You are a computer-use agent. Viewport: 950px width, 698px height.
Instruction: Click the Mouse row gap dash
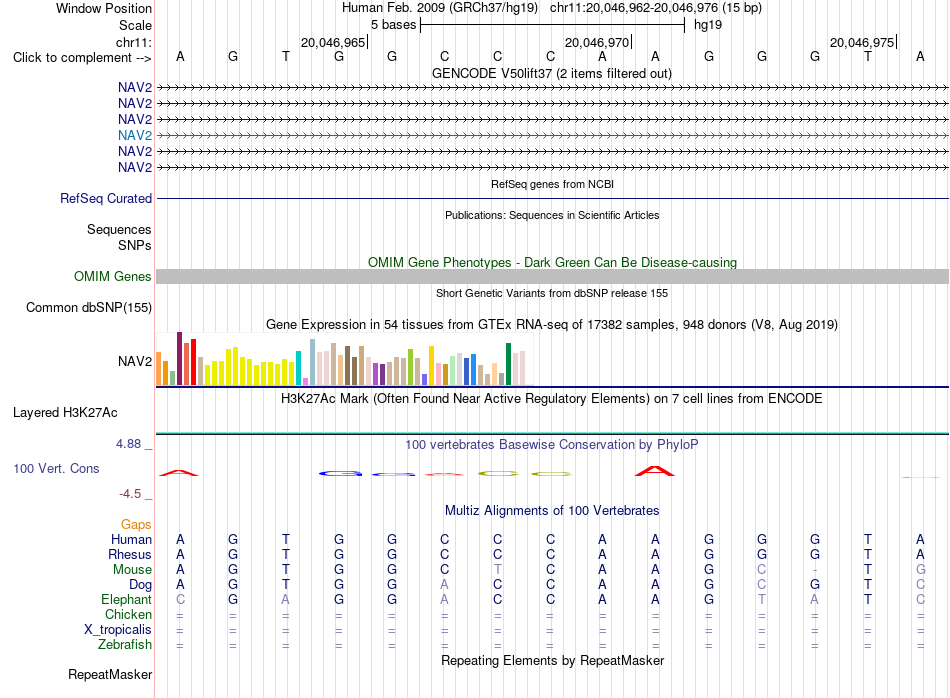pos(815,570)
